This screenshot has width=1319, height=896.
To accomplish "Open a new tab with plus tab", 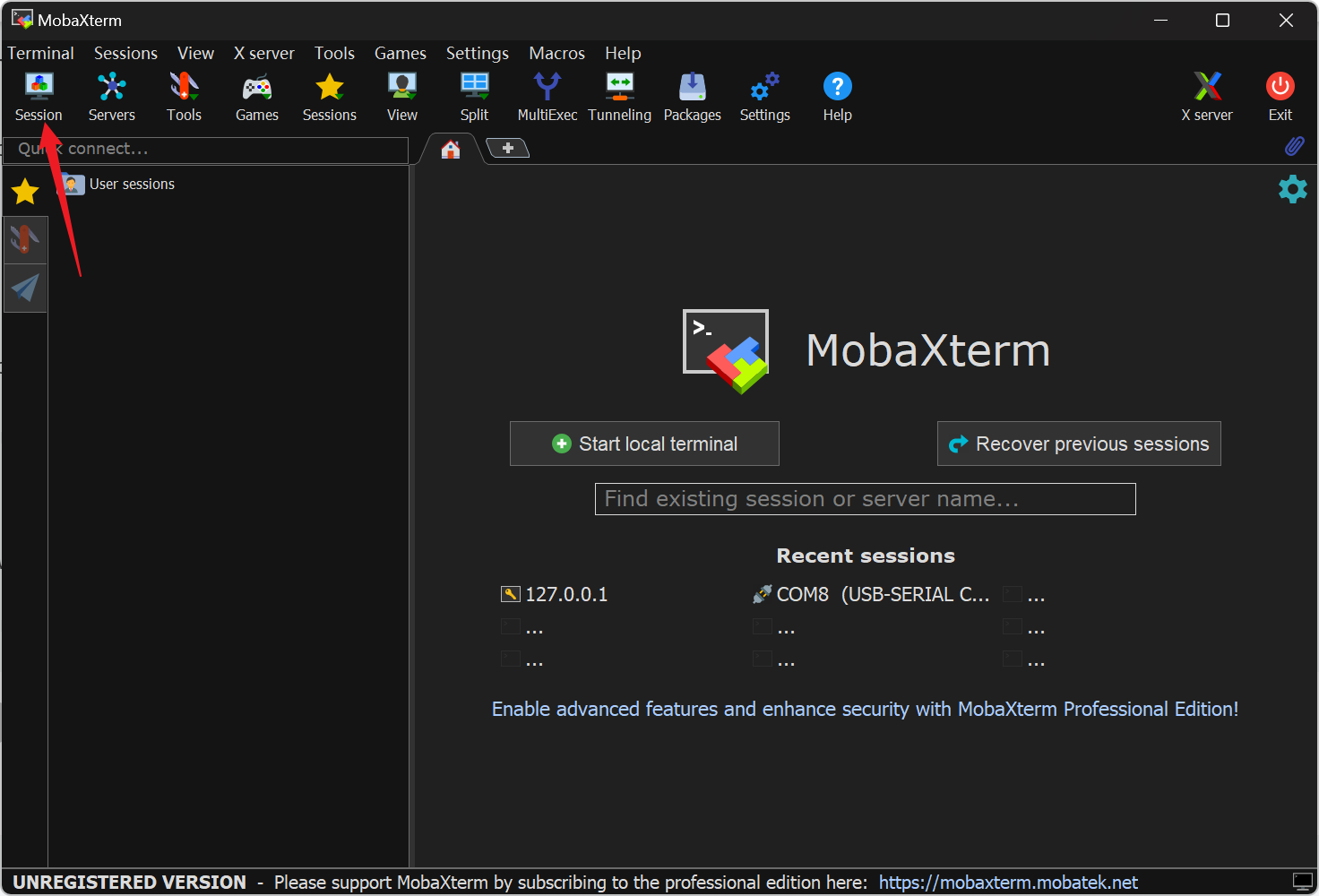I will click(x=508, y=148).
